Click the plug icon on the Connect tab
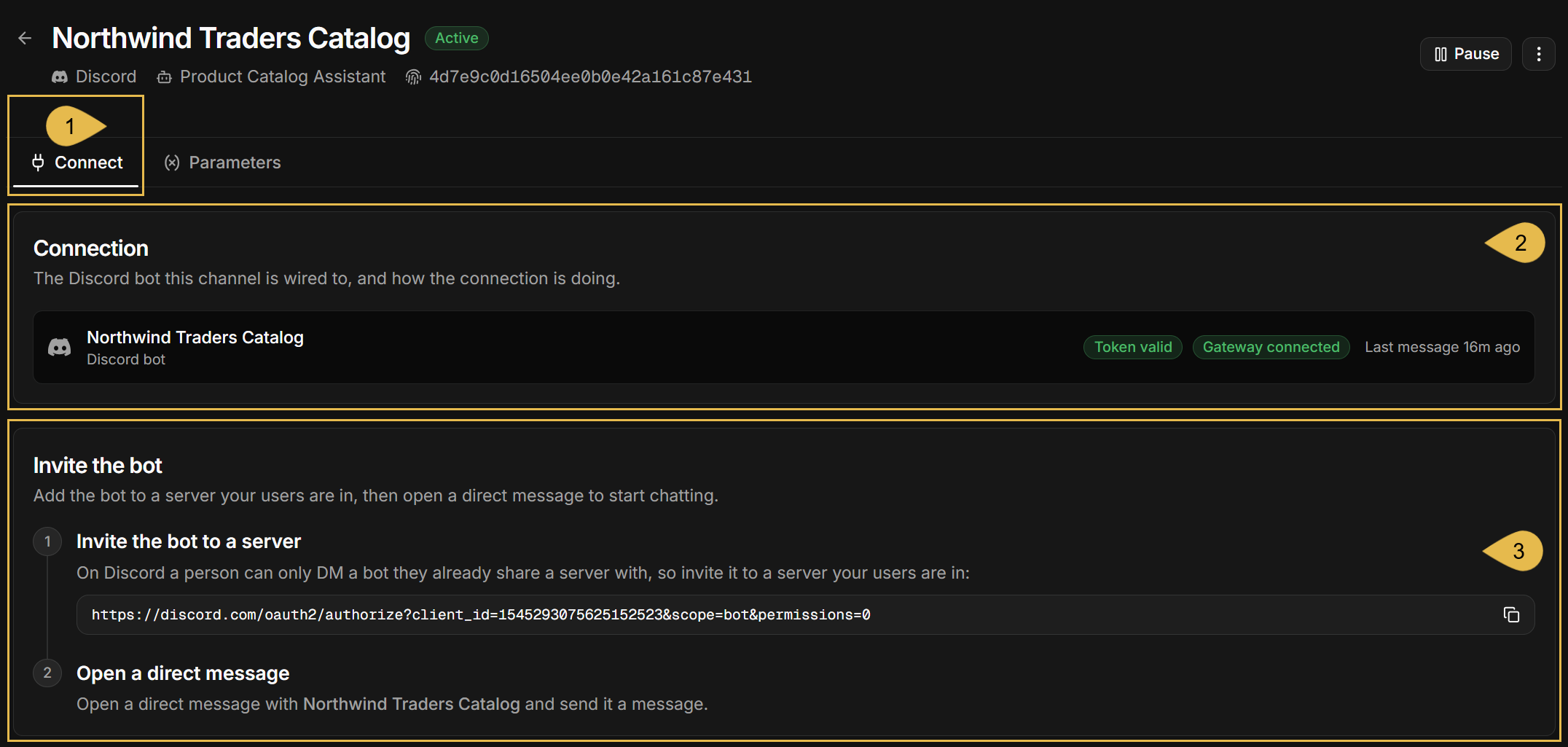 (x=38, y=163)
